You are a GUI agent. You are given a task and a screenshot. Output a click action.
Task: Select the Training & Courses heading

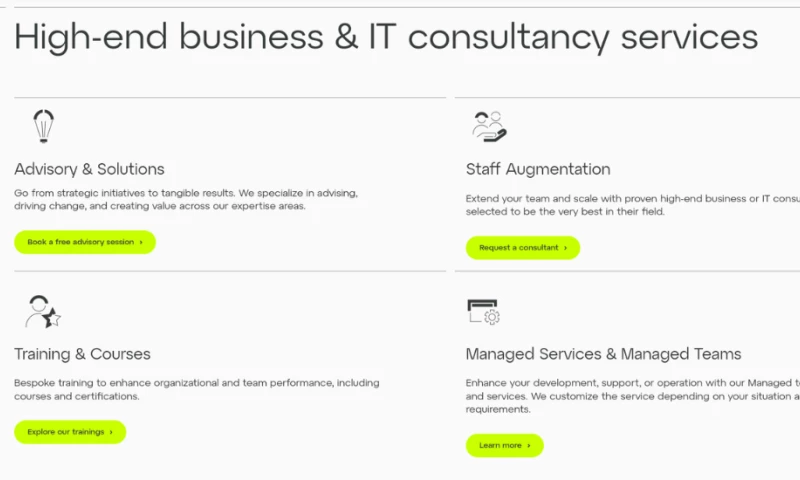[x=82, y=354]
